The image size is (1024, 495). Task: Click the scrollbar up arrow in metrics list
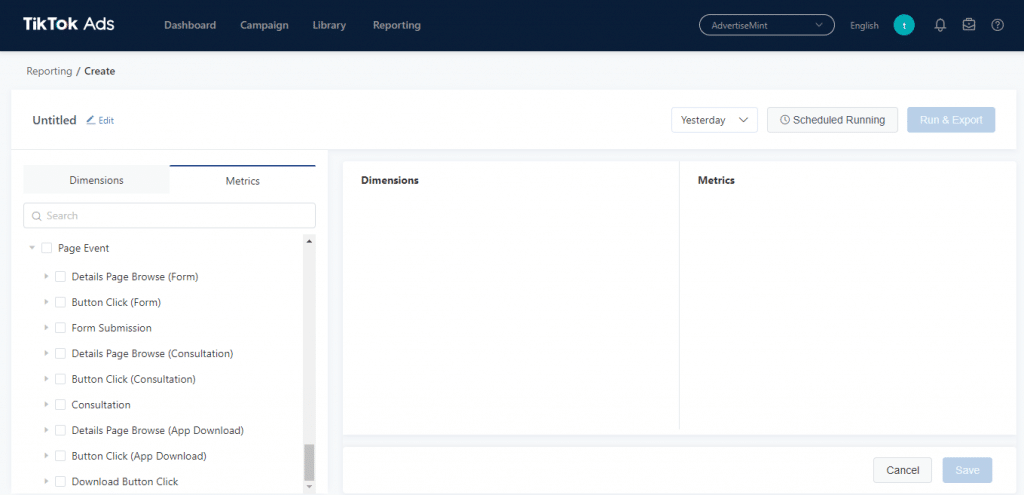(x=309, y=241)
